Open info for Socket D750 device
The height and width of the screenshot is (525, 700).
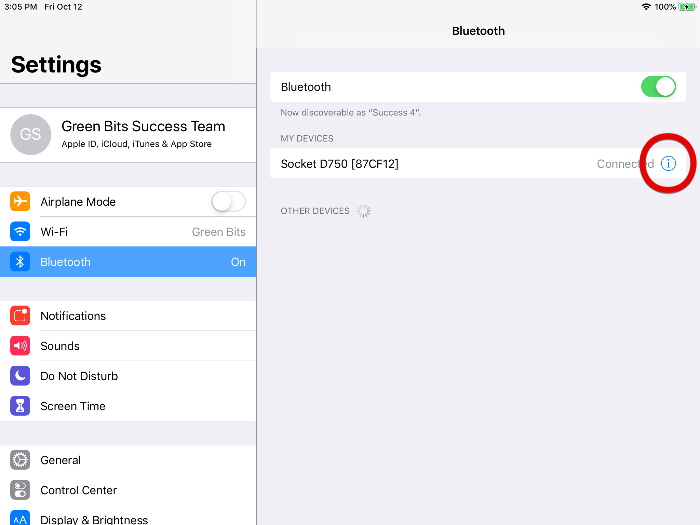pyautogui.click(x=668, y=163)
